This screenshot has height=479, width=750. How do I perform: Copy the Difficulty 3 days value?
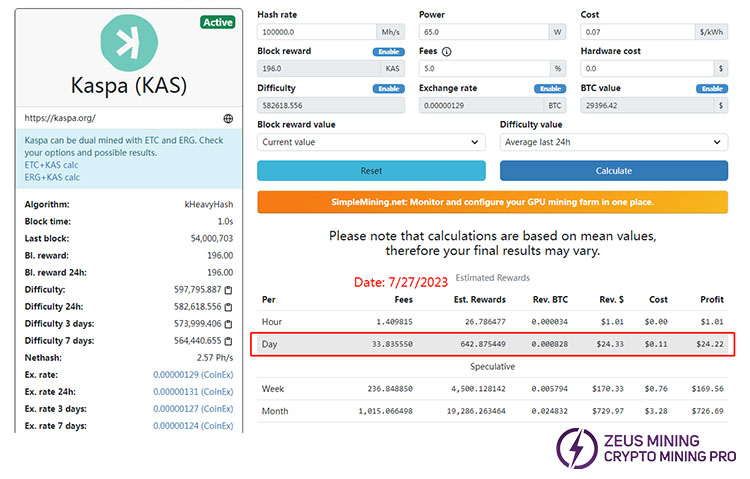[228, 323]
